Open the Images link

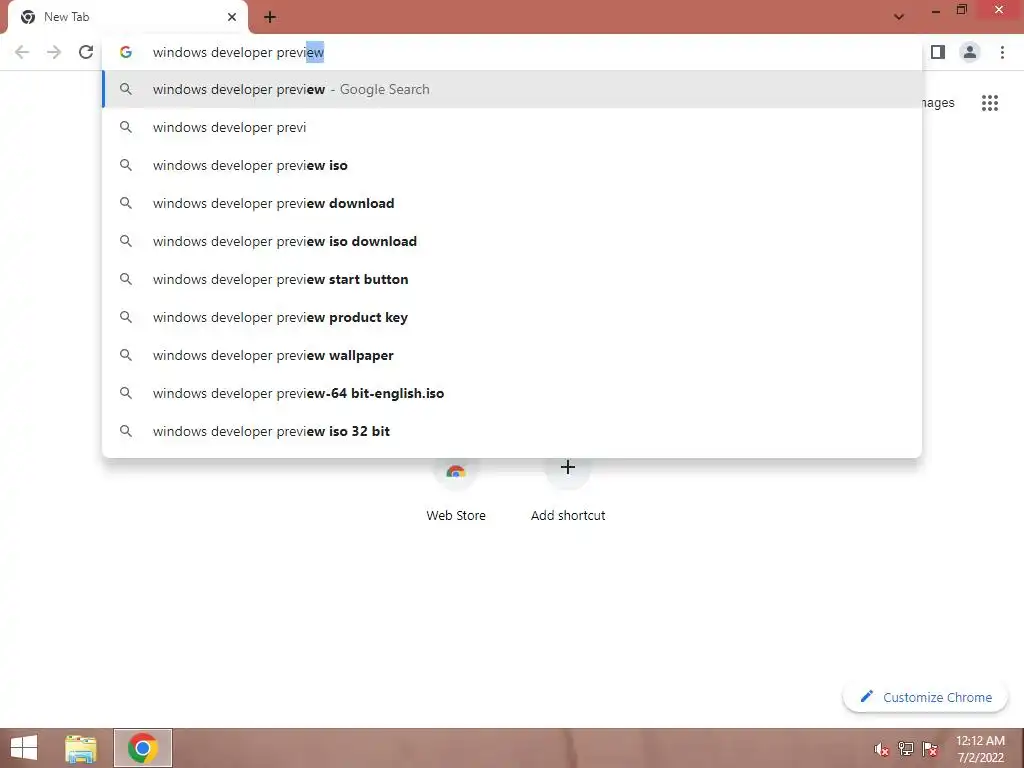938,103
